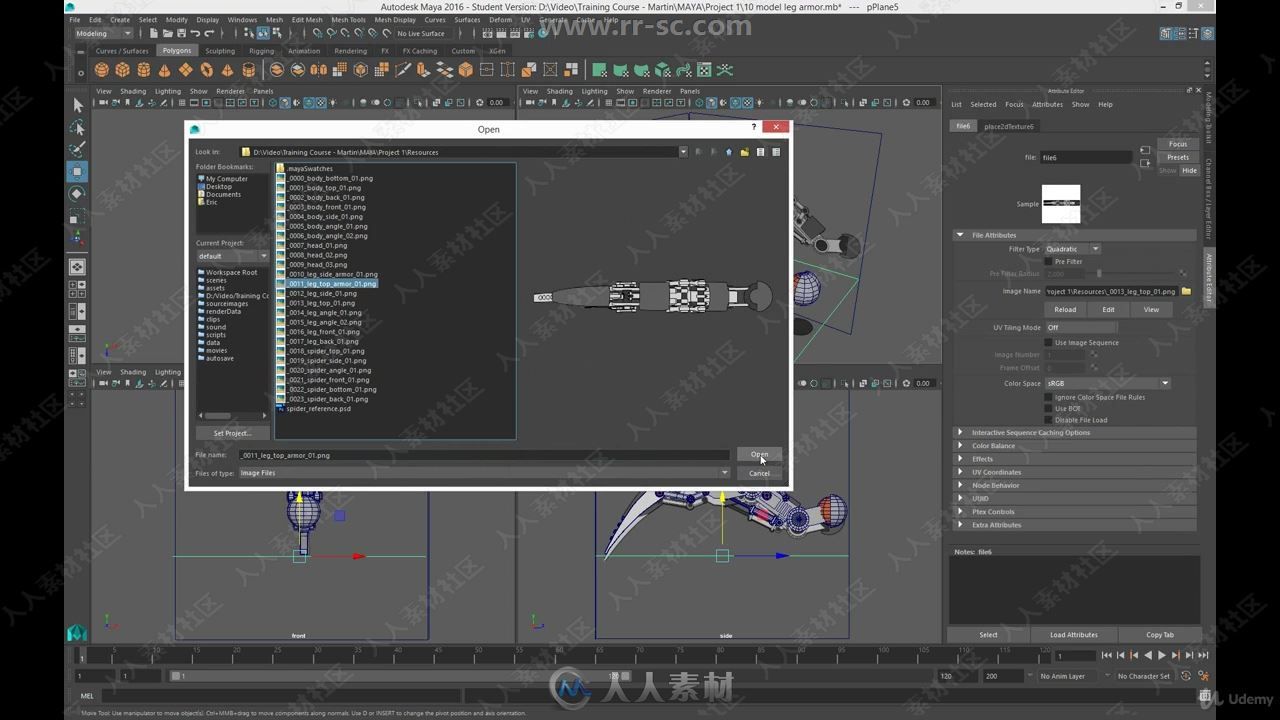Expand the UV Coordinates section

pyautogui.click(x=1075, y=472)
